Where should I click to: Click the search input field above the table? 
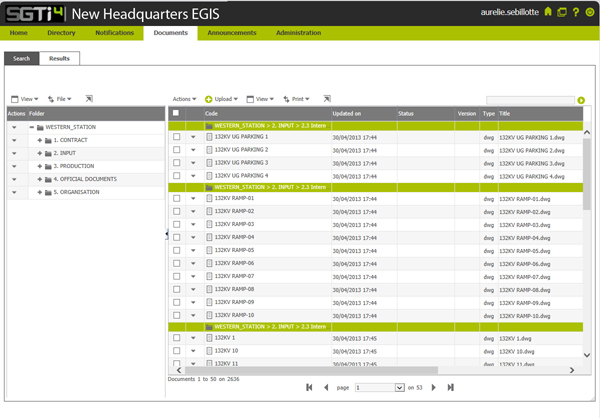(530, 100)
